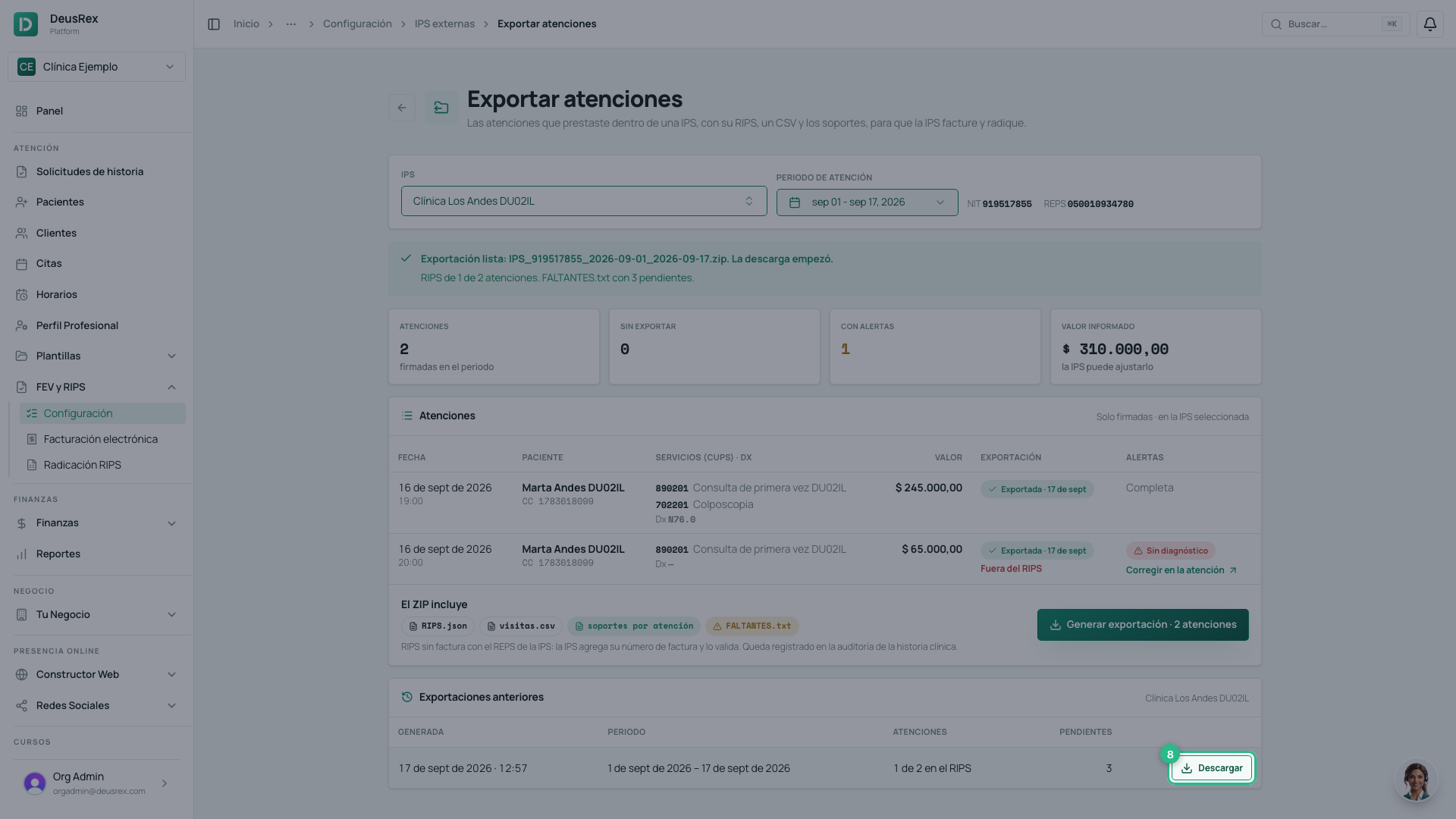1456x819 pixels.
Task: Open the periodo de atención date dropdown
Action: click(868, 202)
